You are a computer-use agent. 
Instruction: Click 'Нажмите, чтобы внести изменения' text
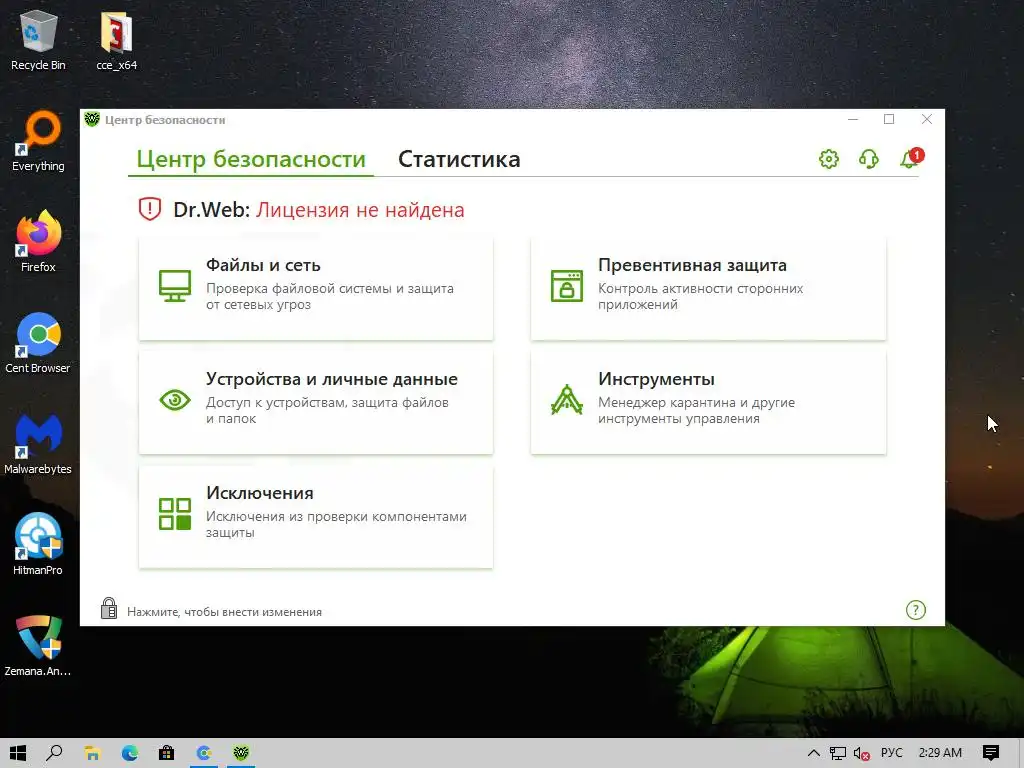tap(224, 612)
